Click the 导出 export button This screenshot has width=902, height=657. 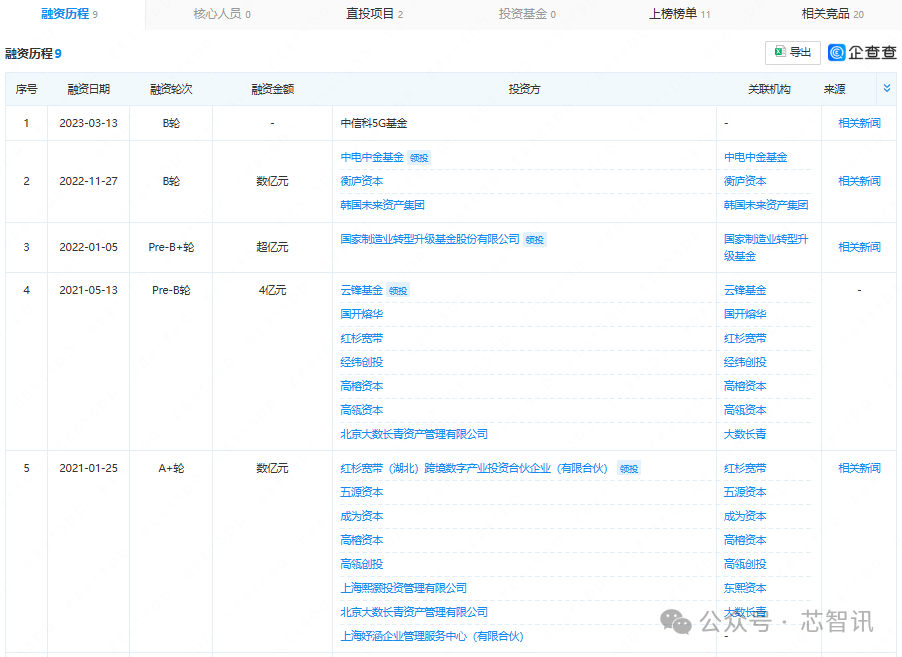pos(793,53)
